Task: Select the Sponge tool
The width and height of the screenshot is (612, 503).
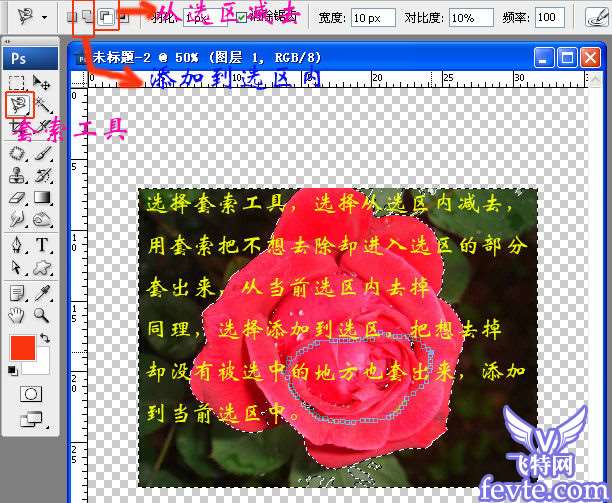Action: (43, 220)
